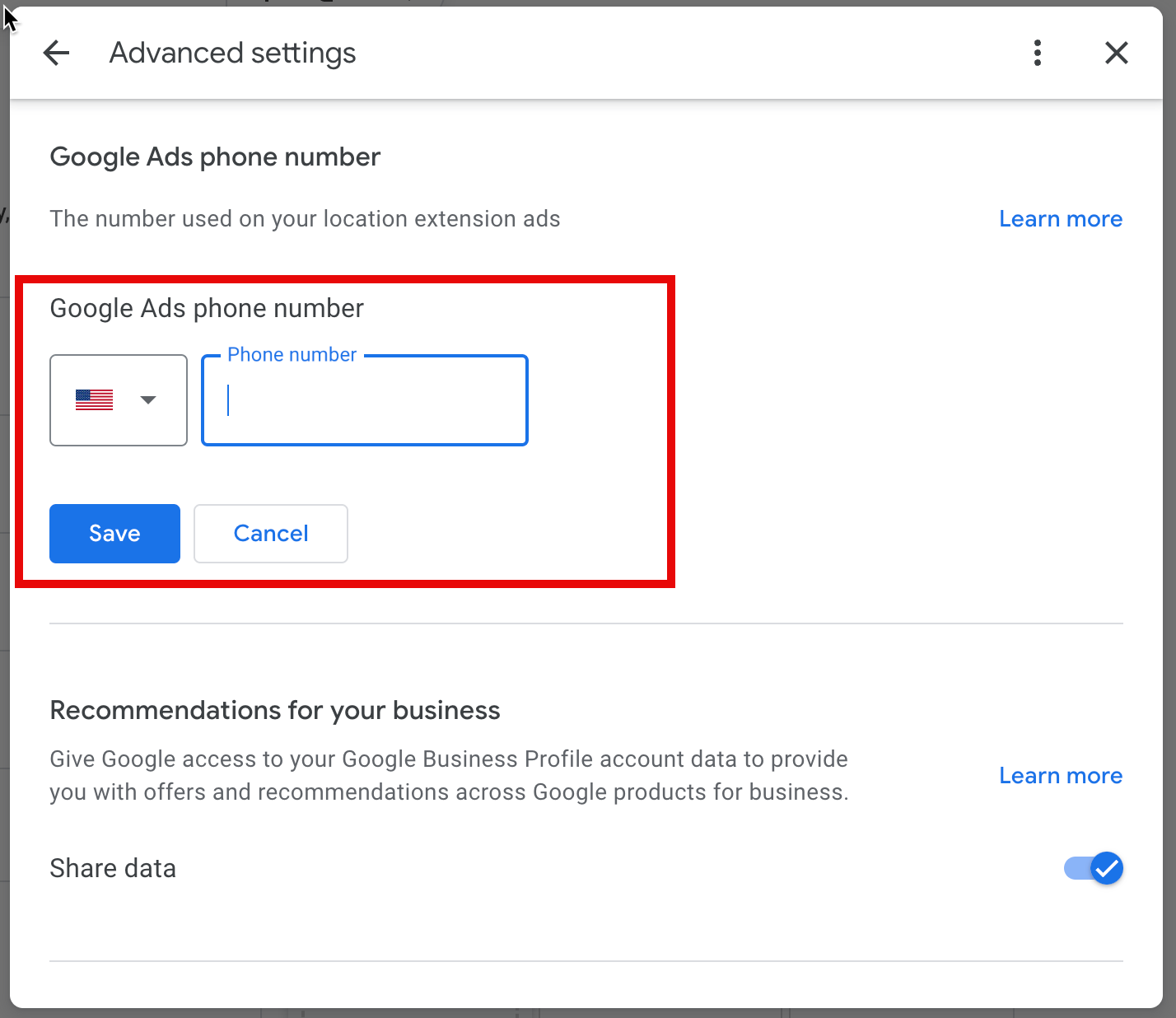Cancel the phone number edit
The height and width of the screenshot is (1018, 1176).
271,534
